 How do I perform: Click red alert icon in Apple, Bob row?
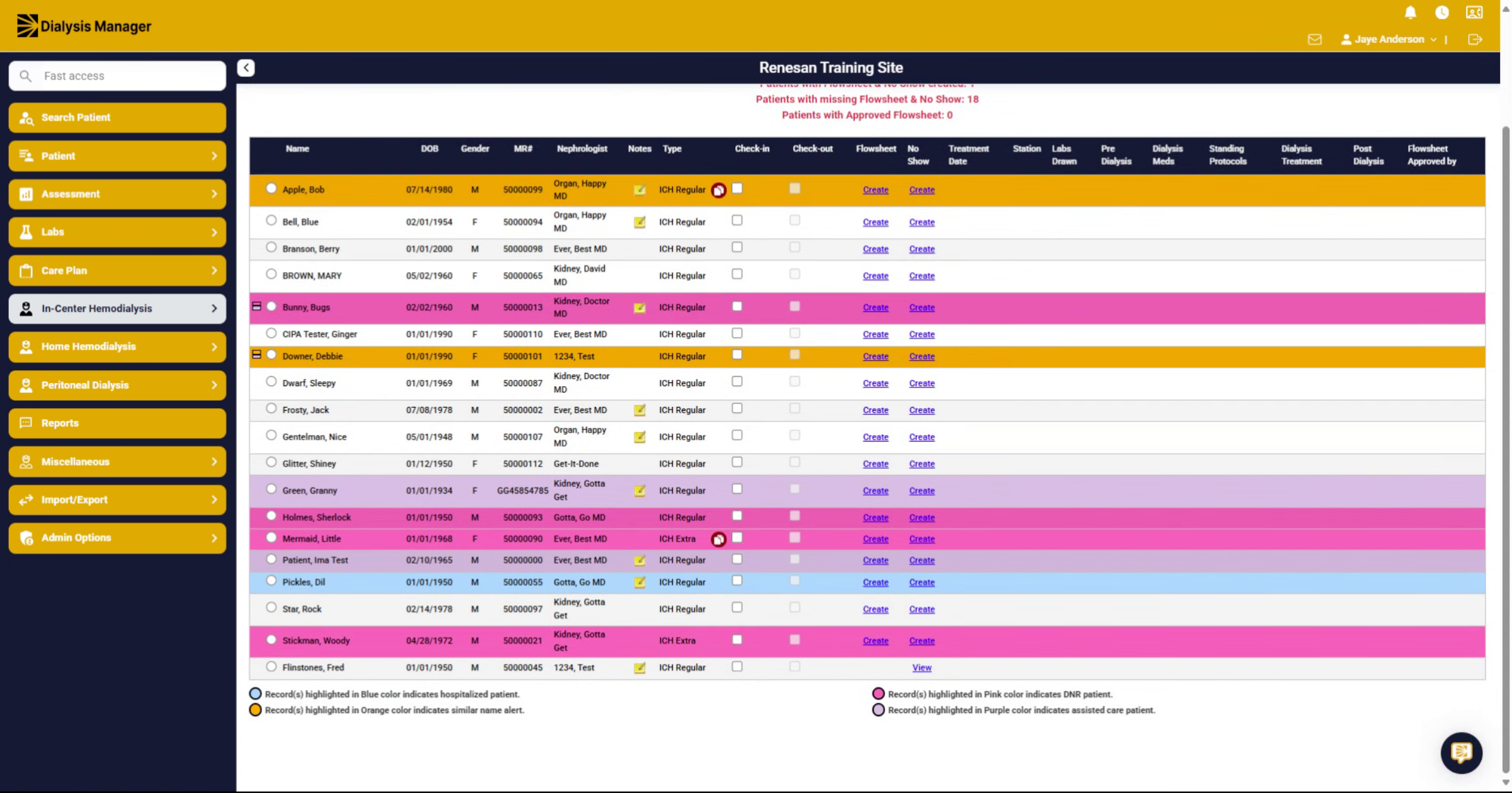718,190
